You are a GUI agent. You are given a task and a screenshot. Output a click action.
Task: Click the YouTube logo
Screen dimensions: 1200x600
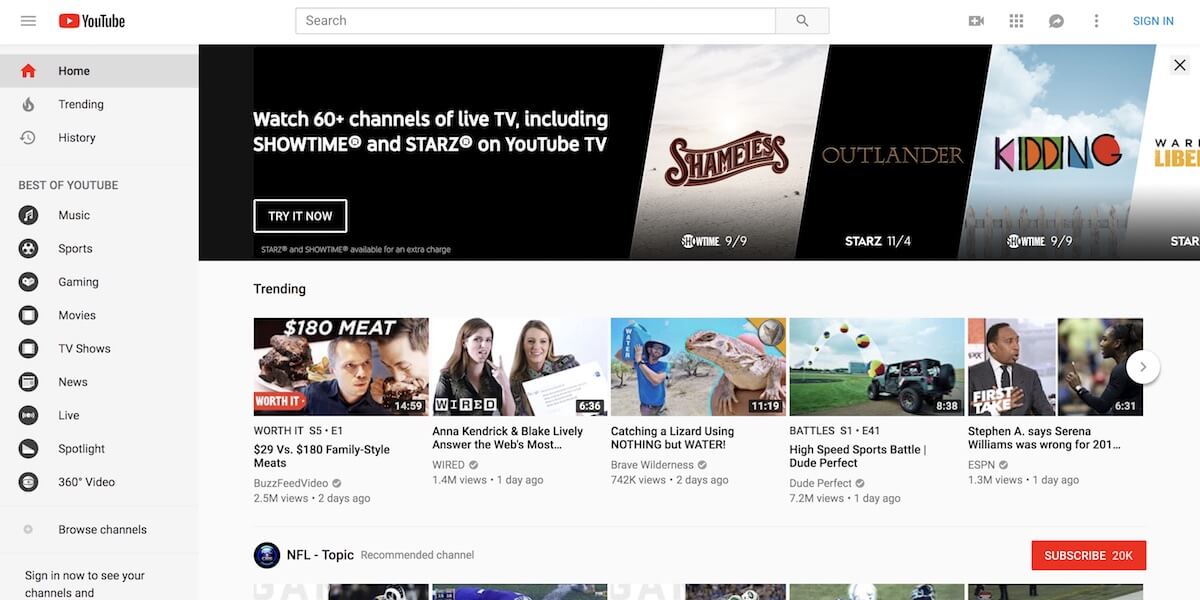92,21
